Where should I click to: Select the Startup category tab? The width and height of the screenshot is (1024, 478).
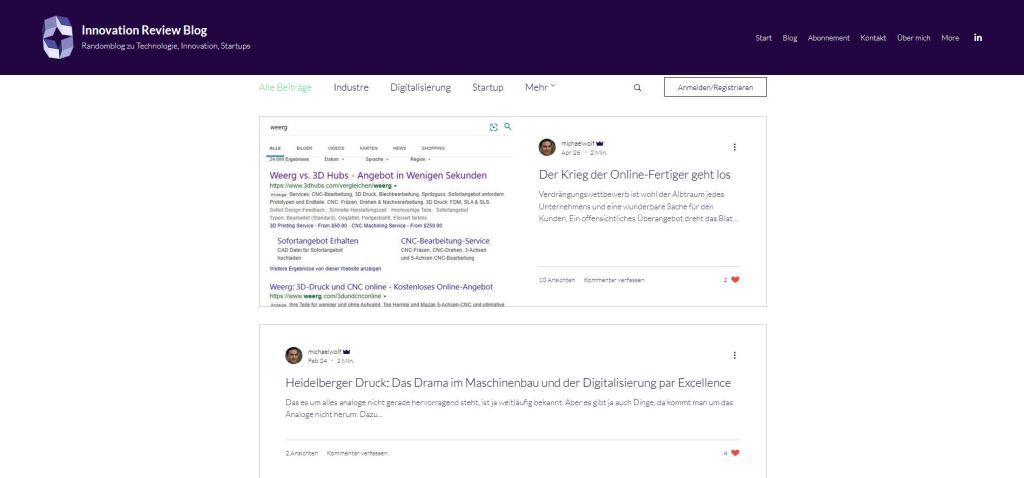click(488, 87)
